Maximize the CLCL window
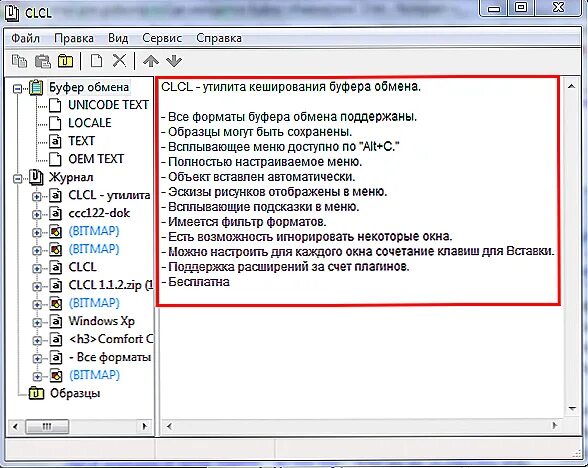 [520, 7]
